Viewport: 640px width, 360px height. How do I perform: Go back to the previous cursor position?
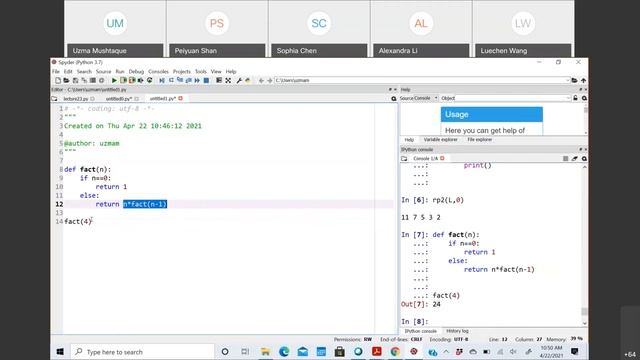pyautogui.click(x=261, y=80)
